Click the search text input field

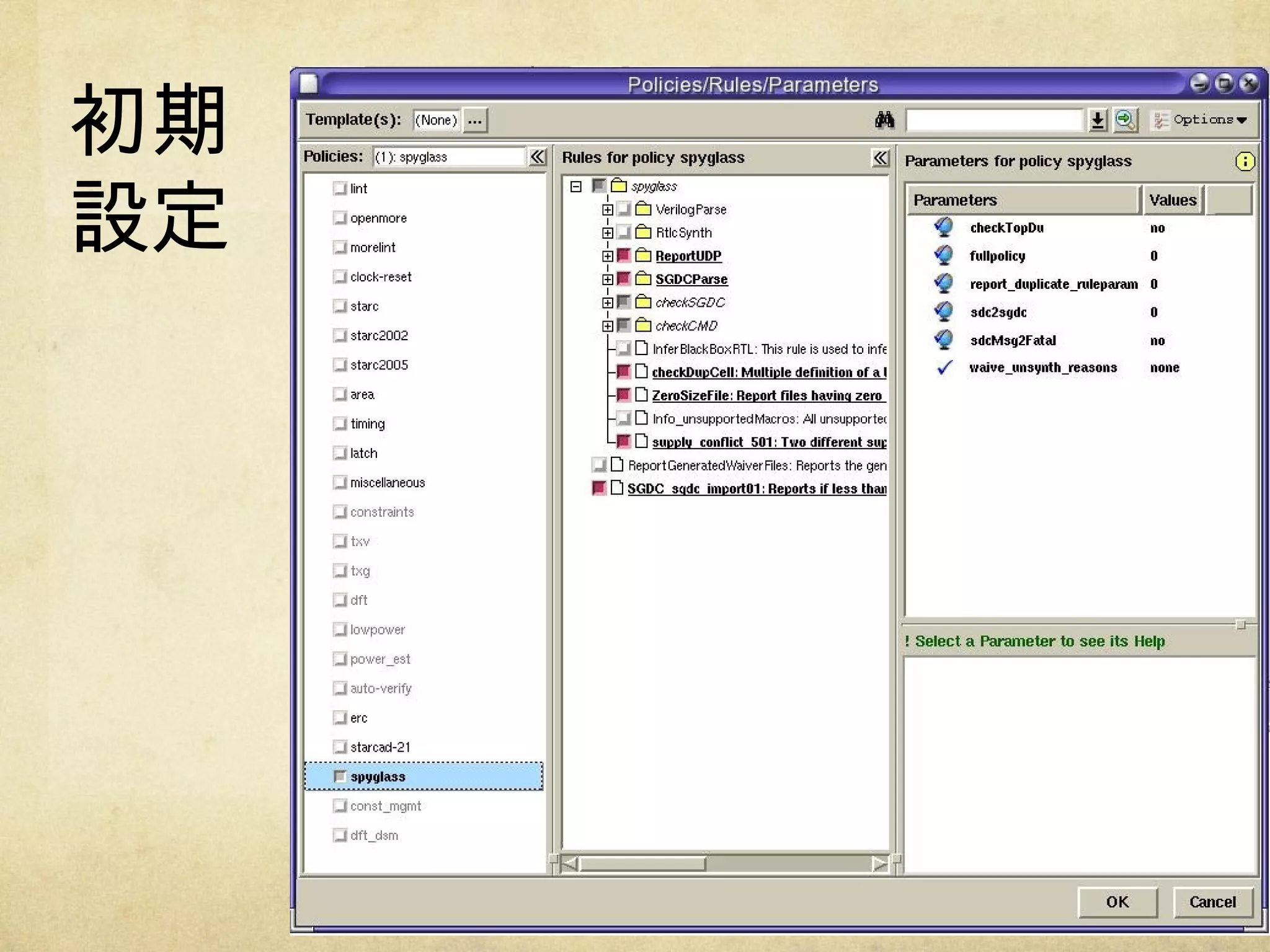pyautogui.click(x=994, y=120)
